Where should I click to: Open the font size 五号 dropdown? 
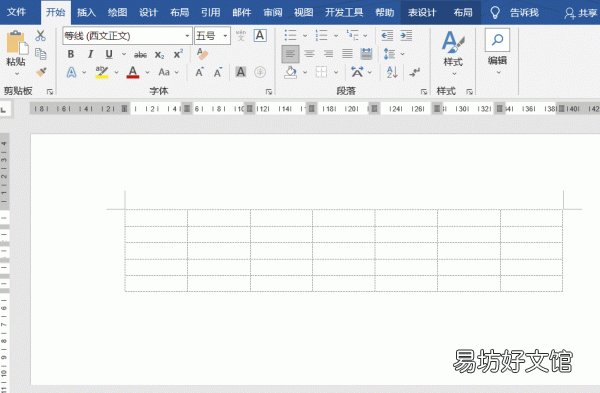[225, 36]
